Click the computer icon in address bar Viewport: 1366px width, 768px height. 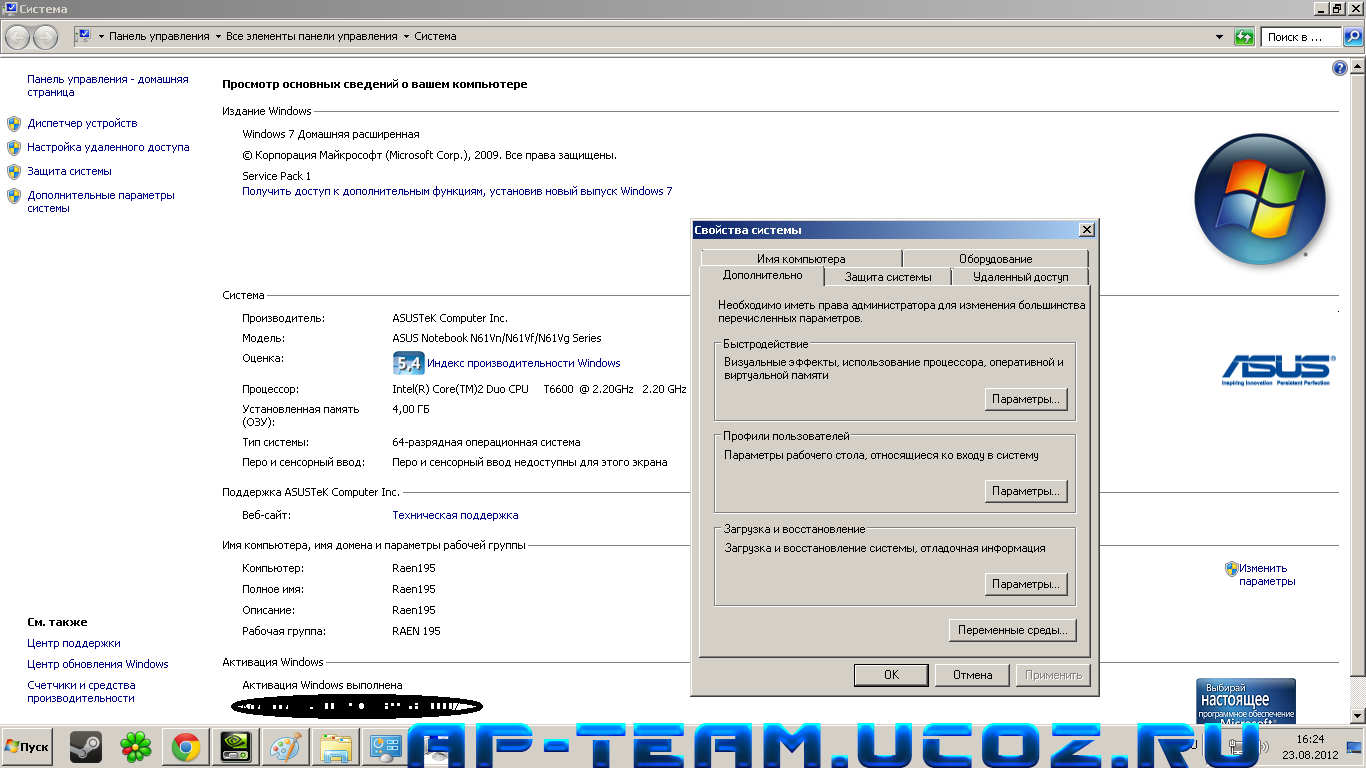(x=84, y=36)
